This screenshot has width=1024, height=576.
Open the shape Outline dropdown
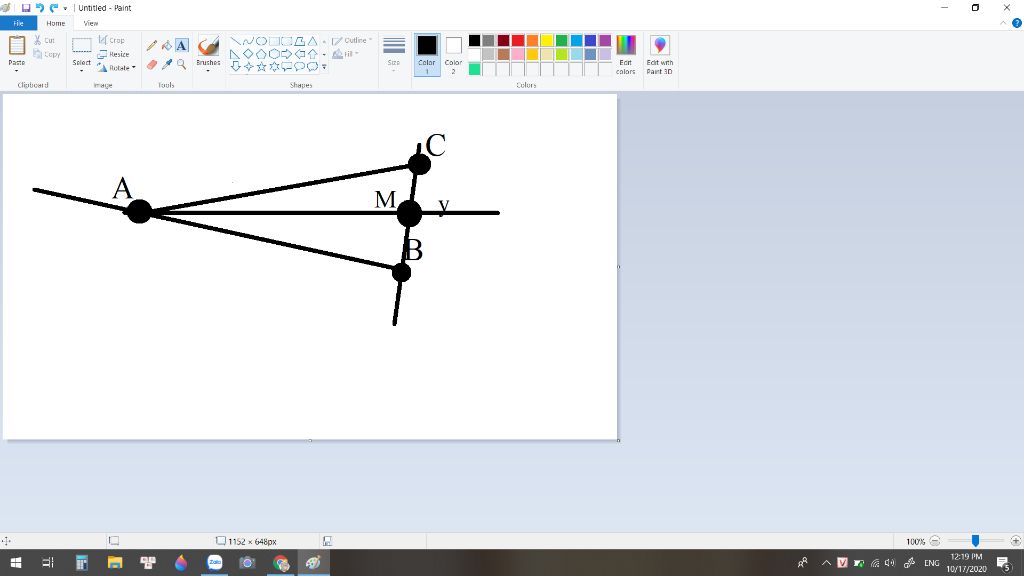pyautogui.click(x=352, y=40)
